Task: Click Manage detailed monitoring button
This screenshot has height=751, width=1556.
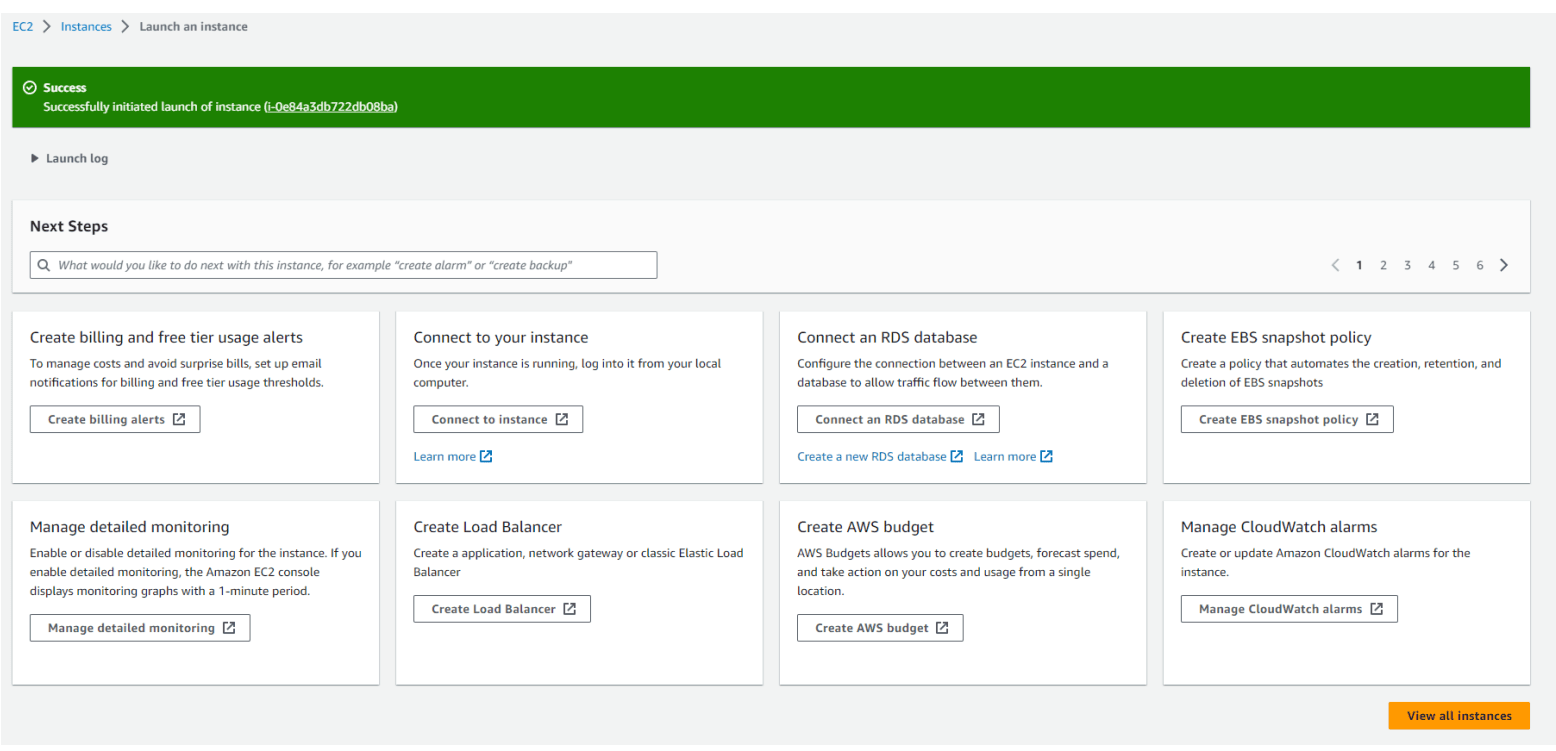Action: coord(140,628)
